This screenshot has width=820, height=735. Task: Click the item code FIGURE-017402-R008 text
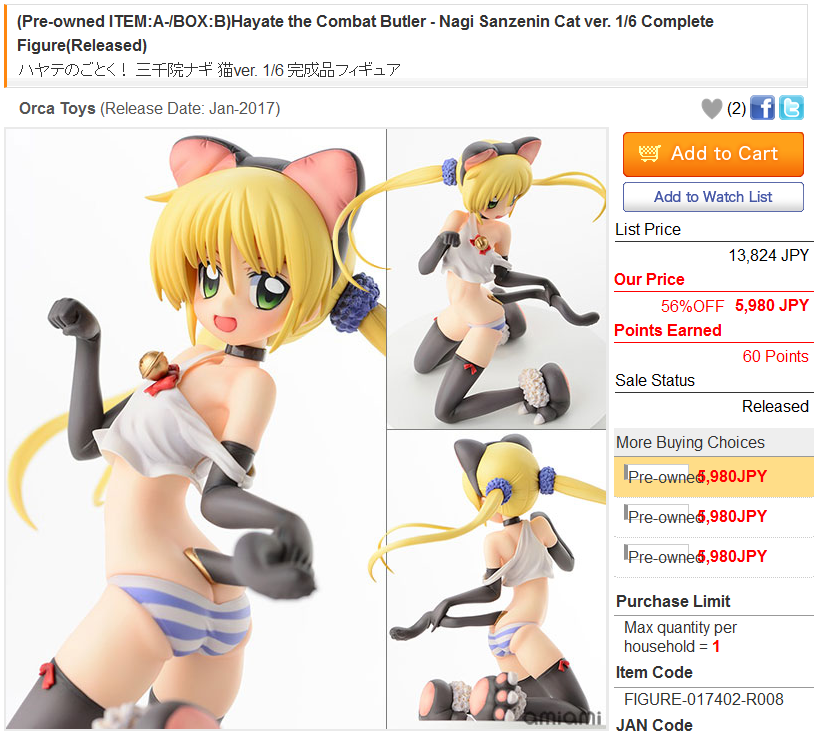click(x=703, y=699)
